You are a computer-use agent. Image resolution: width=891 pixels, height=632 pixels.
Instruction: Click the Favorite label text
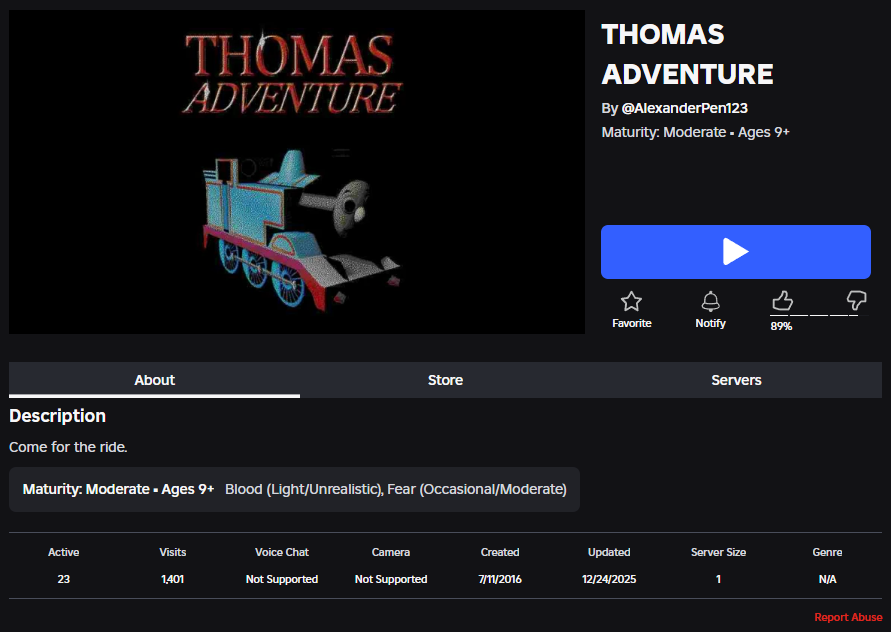631,323
